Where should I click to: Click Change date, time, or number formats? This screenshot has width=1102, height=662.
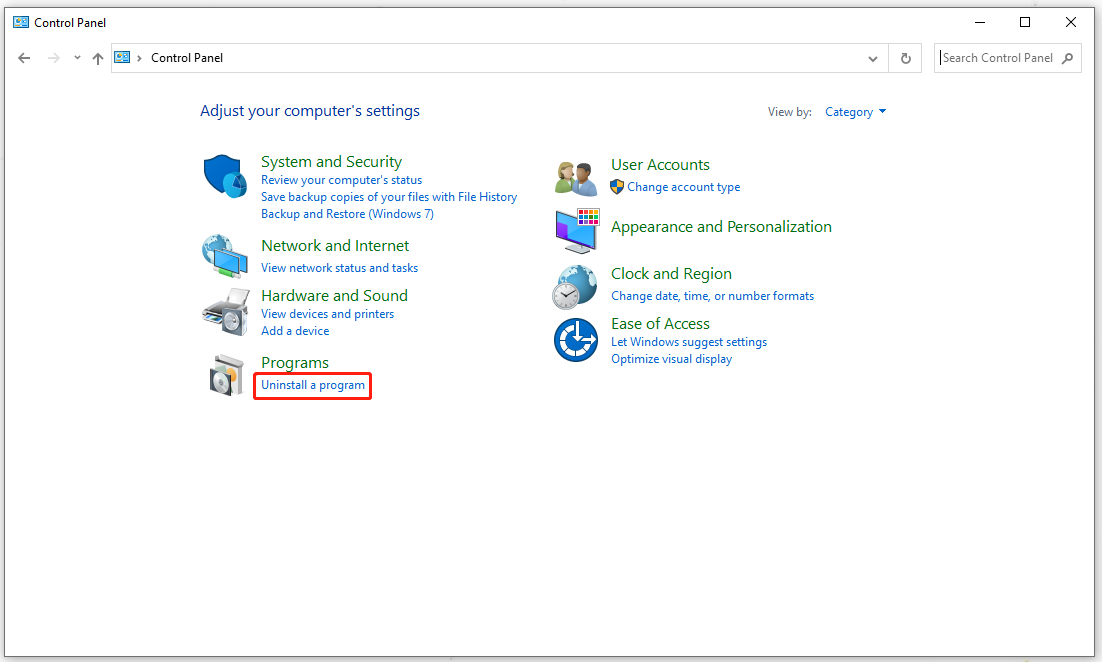point(712,296)
